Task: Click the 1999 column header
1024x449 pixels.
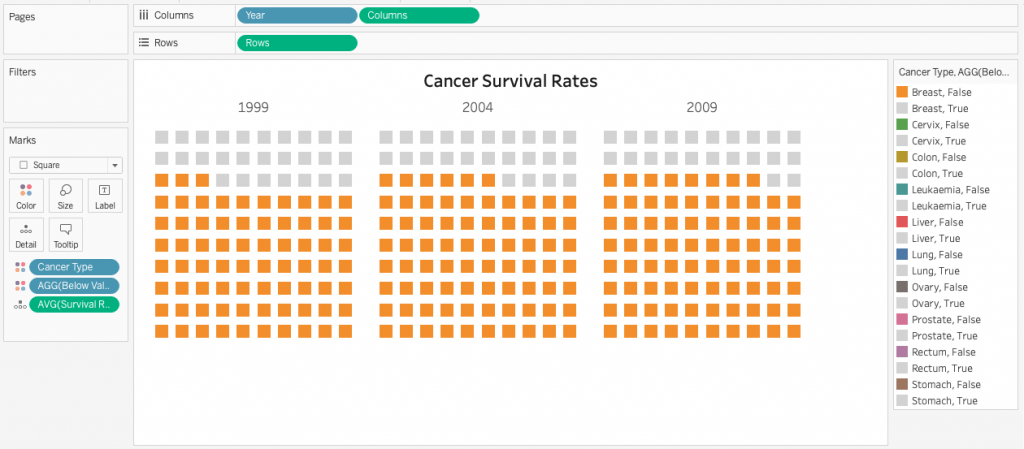Action: 252,107
